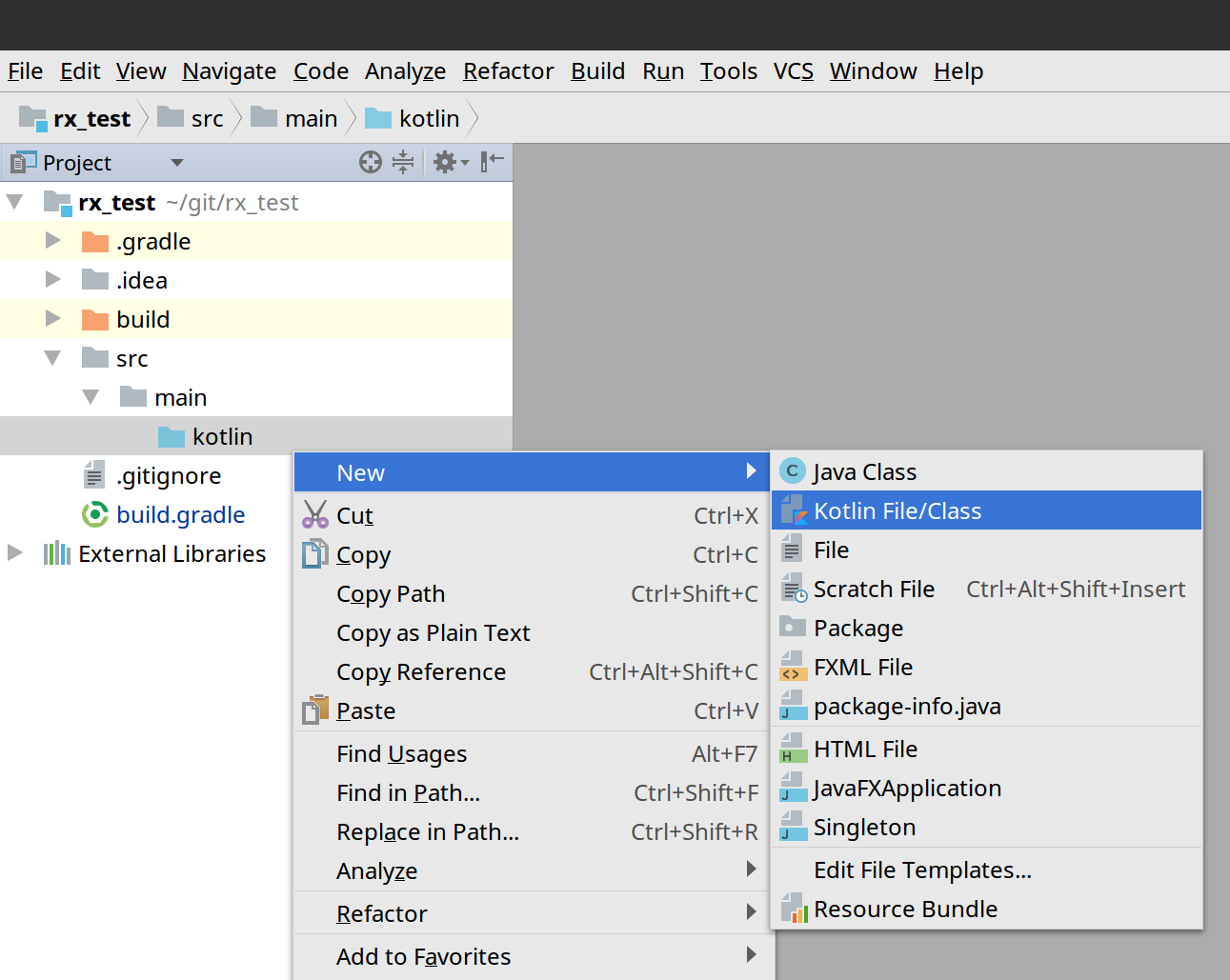Screen dimensions: 1230x980
Task: Hide the Project panel with the pin icon
Action: pyautogui.click(x=492, y=162)
